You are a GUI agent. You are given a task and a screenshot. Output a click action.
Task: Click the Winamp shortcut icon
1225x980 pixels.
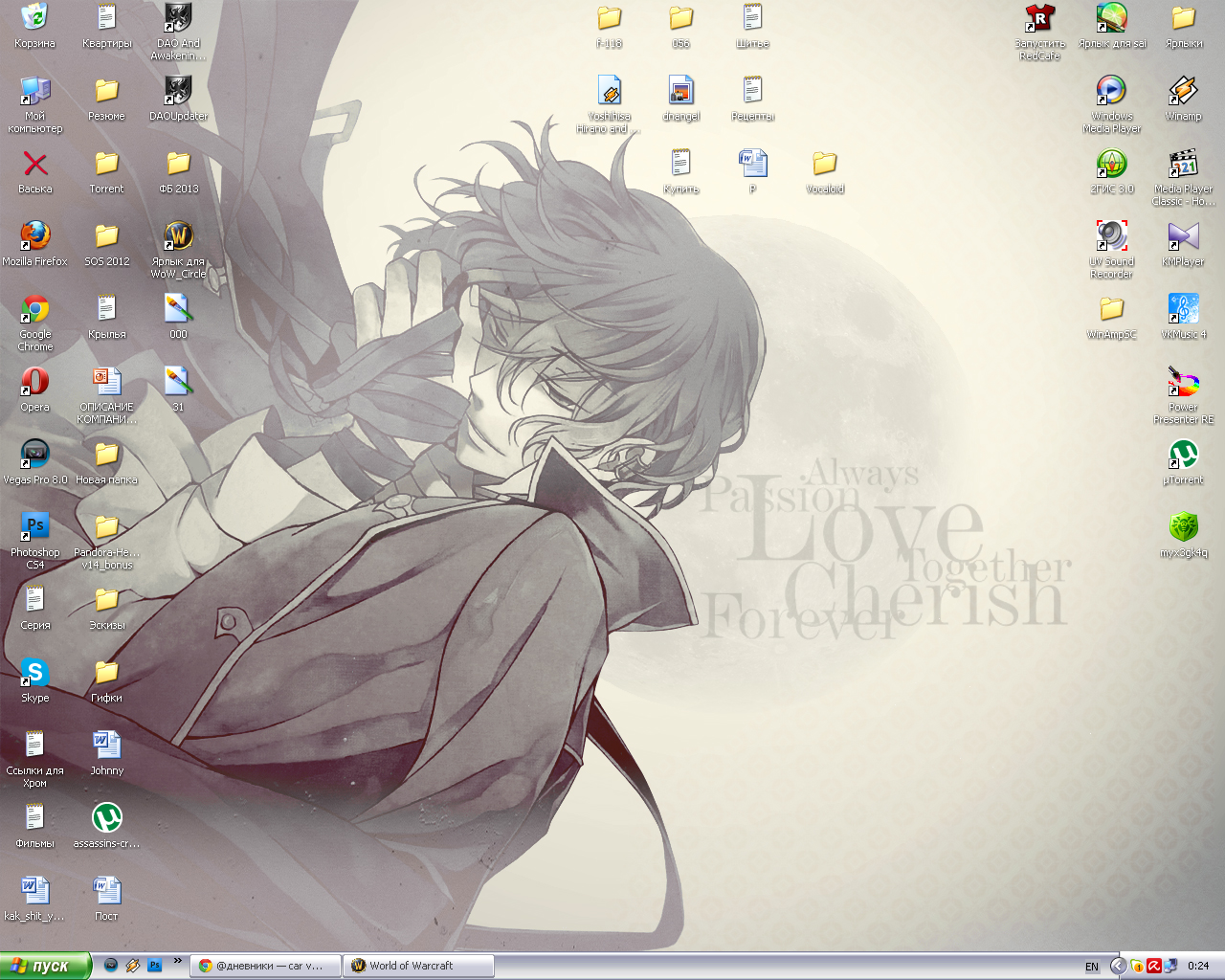tap(1183, 92)
